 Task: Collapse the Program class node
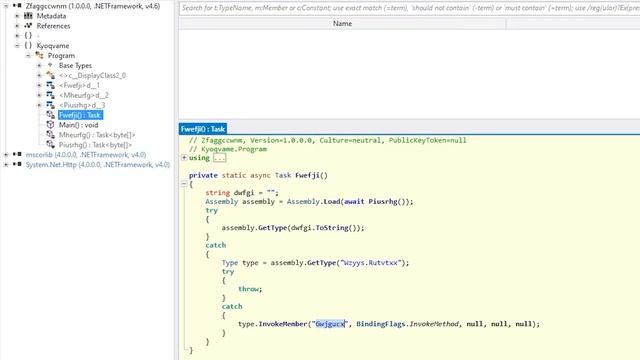(28, 55)
